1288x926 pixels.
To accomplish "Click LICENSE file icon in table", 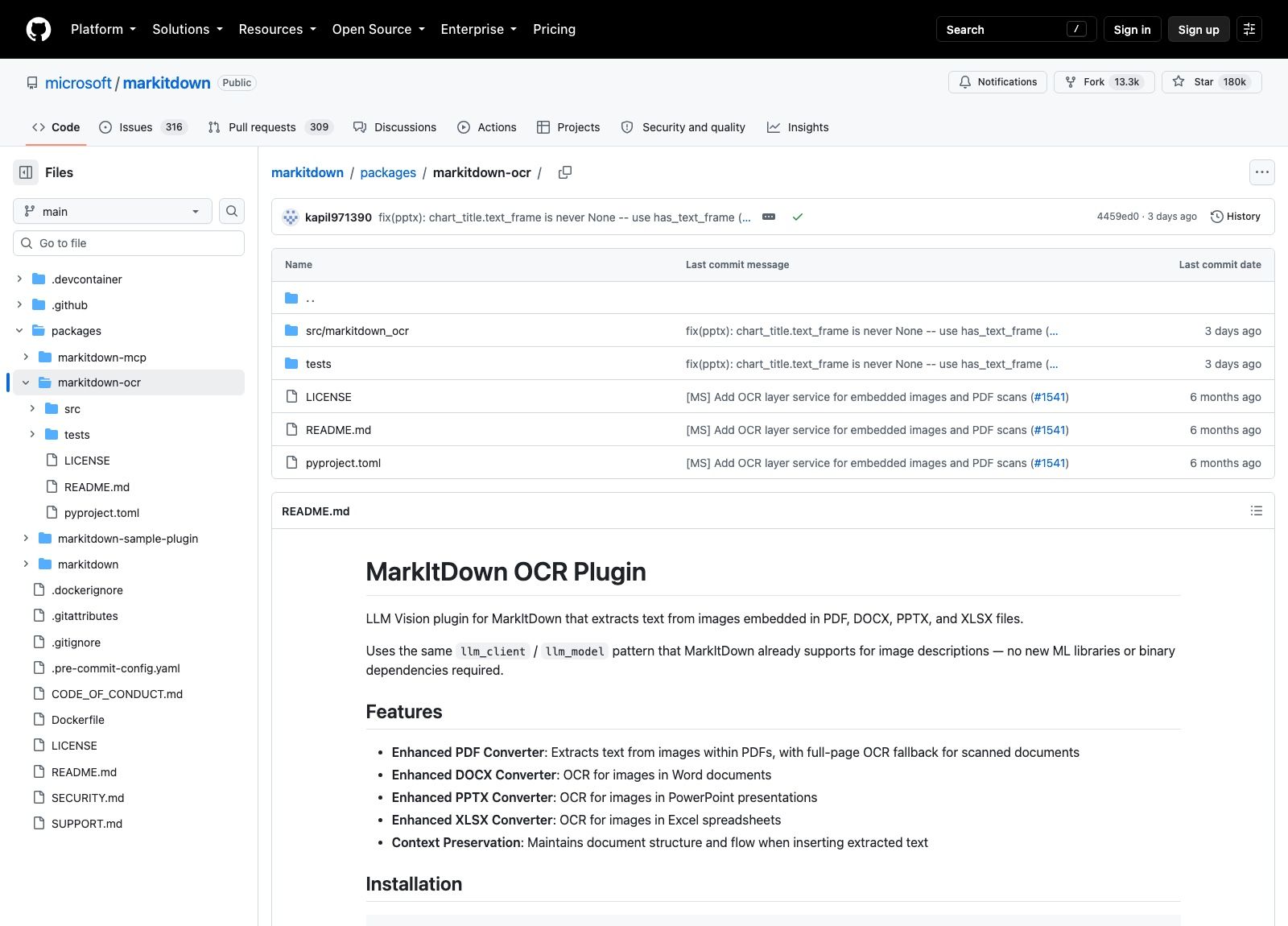I will point(291,397).
